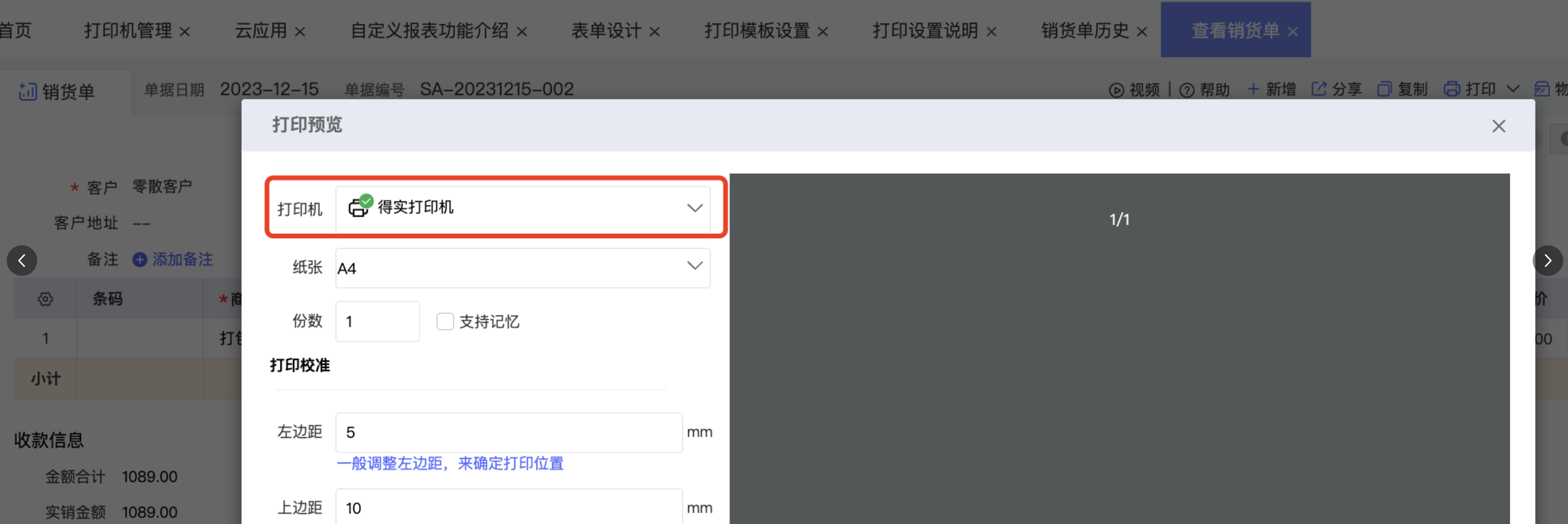
Task: Open the 打印机 selection dropdown
Action: (523, 209)
